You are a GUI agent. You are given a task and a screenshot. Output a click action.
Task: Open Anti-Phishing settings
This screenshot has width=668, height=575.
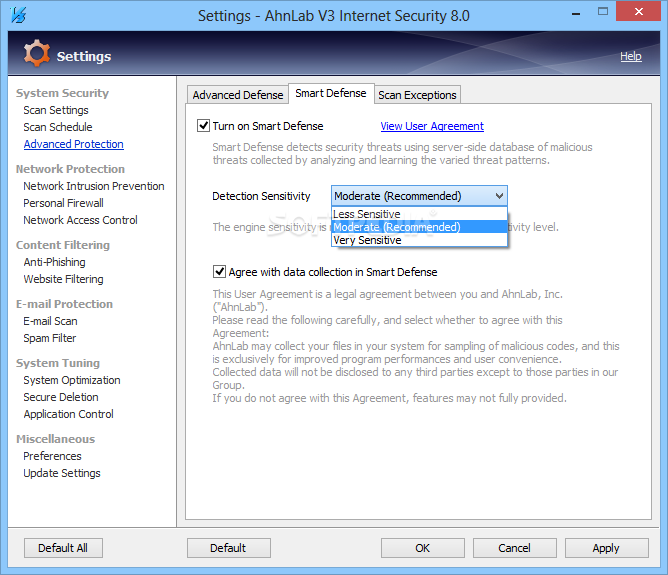click(x=54, y=262)
